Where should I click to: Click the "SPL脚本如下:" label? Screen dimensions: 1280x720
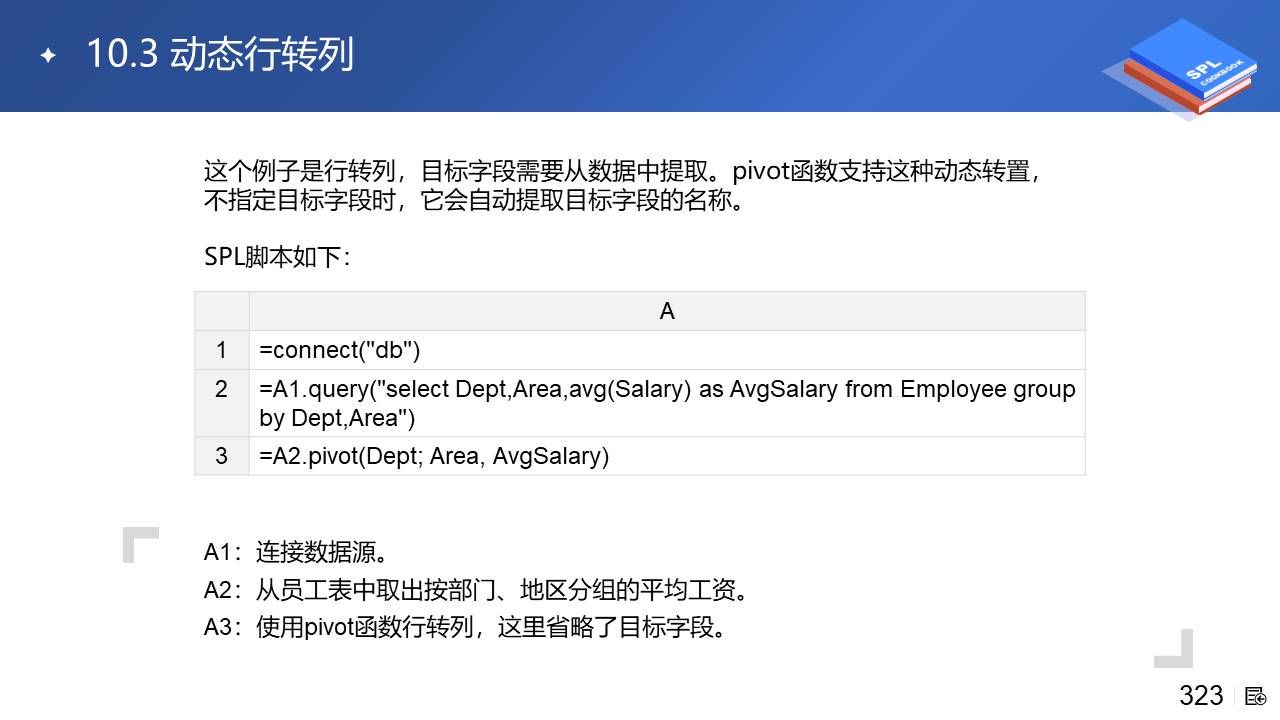coord(277,257)
